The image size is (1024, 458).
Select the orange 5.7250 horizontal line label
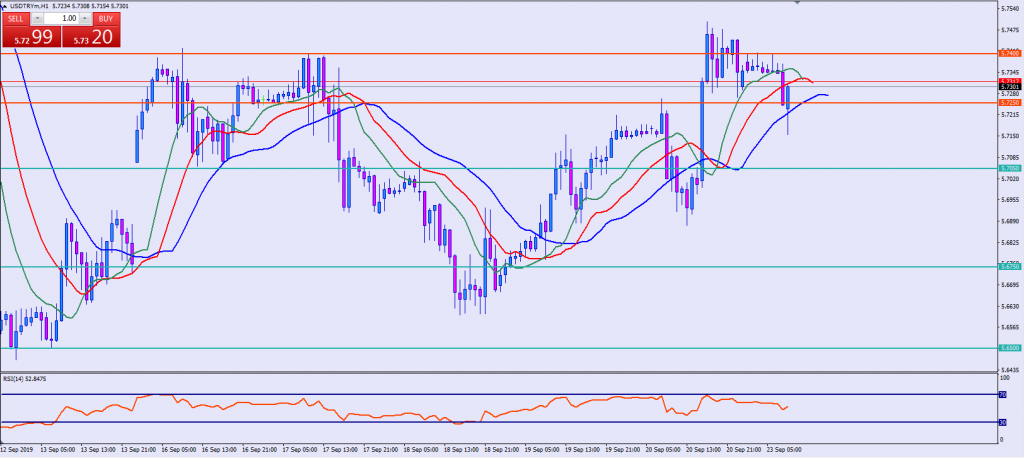1009,102
